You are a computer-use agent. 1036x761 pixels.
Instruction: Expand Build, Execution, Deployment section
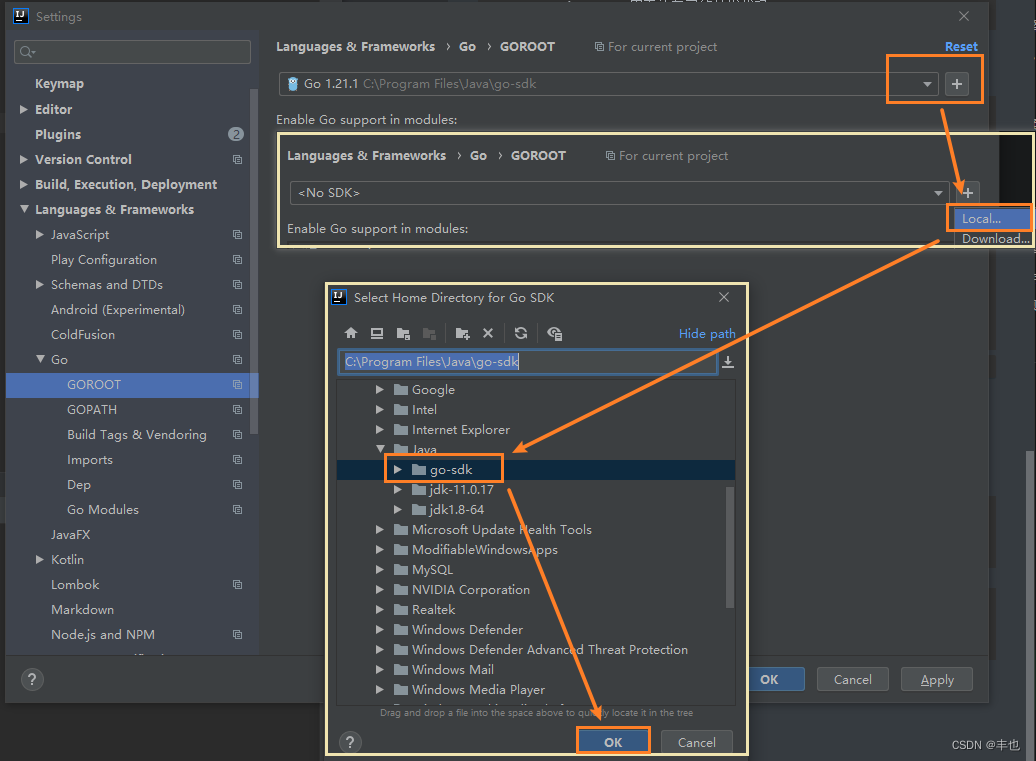pos(24,184)
